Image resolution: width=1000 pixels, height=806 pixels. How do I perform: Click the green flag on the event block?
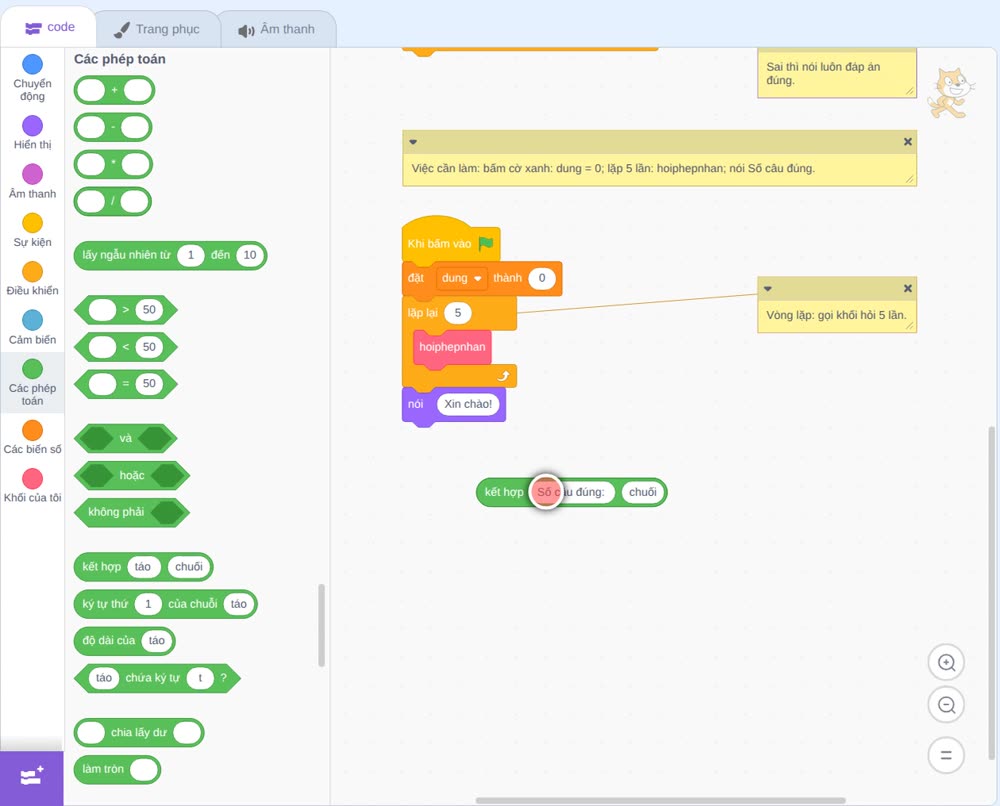(x=486, y=244)
